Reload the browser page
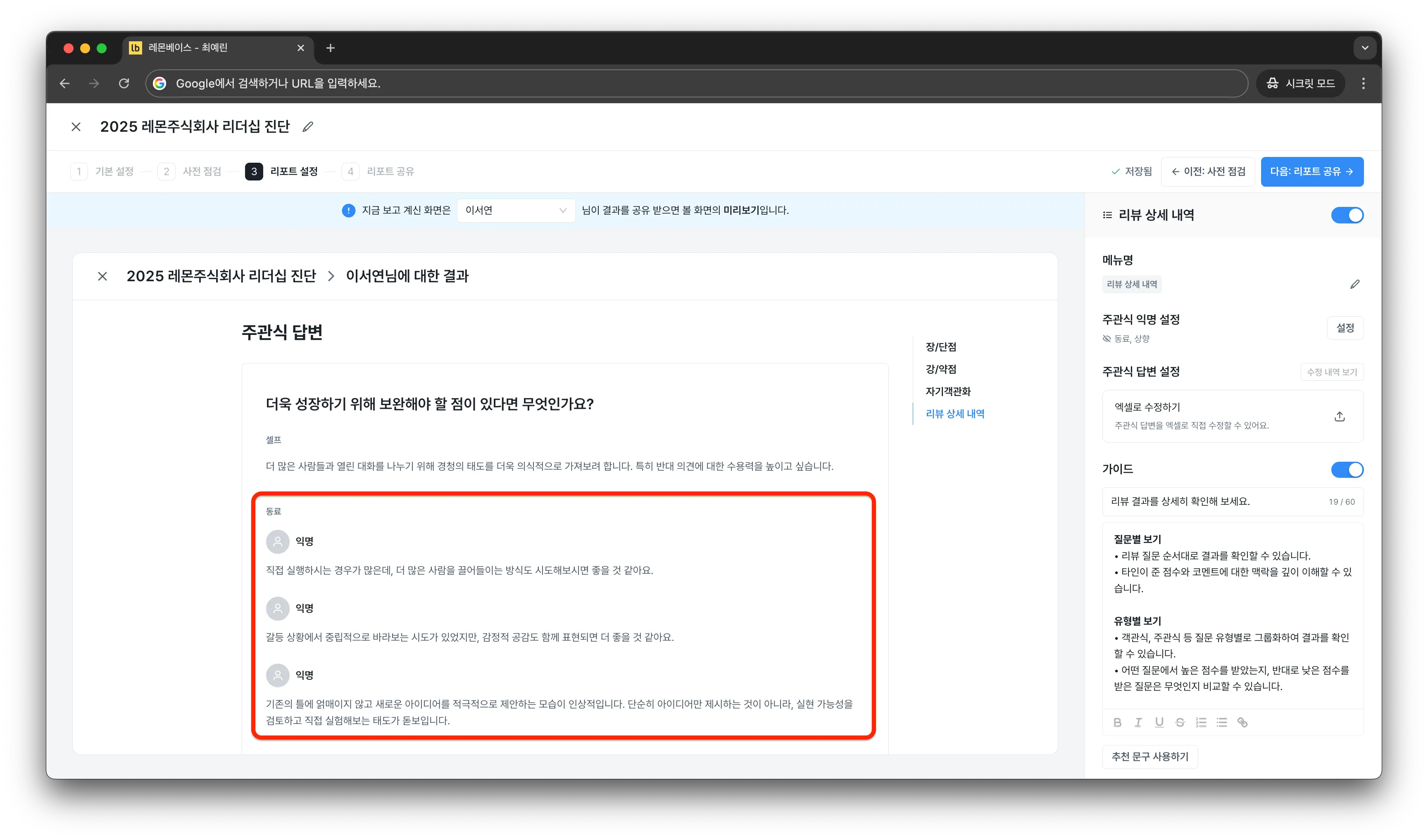 point(124,83)
